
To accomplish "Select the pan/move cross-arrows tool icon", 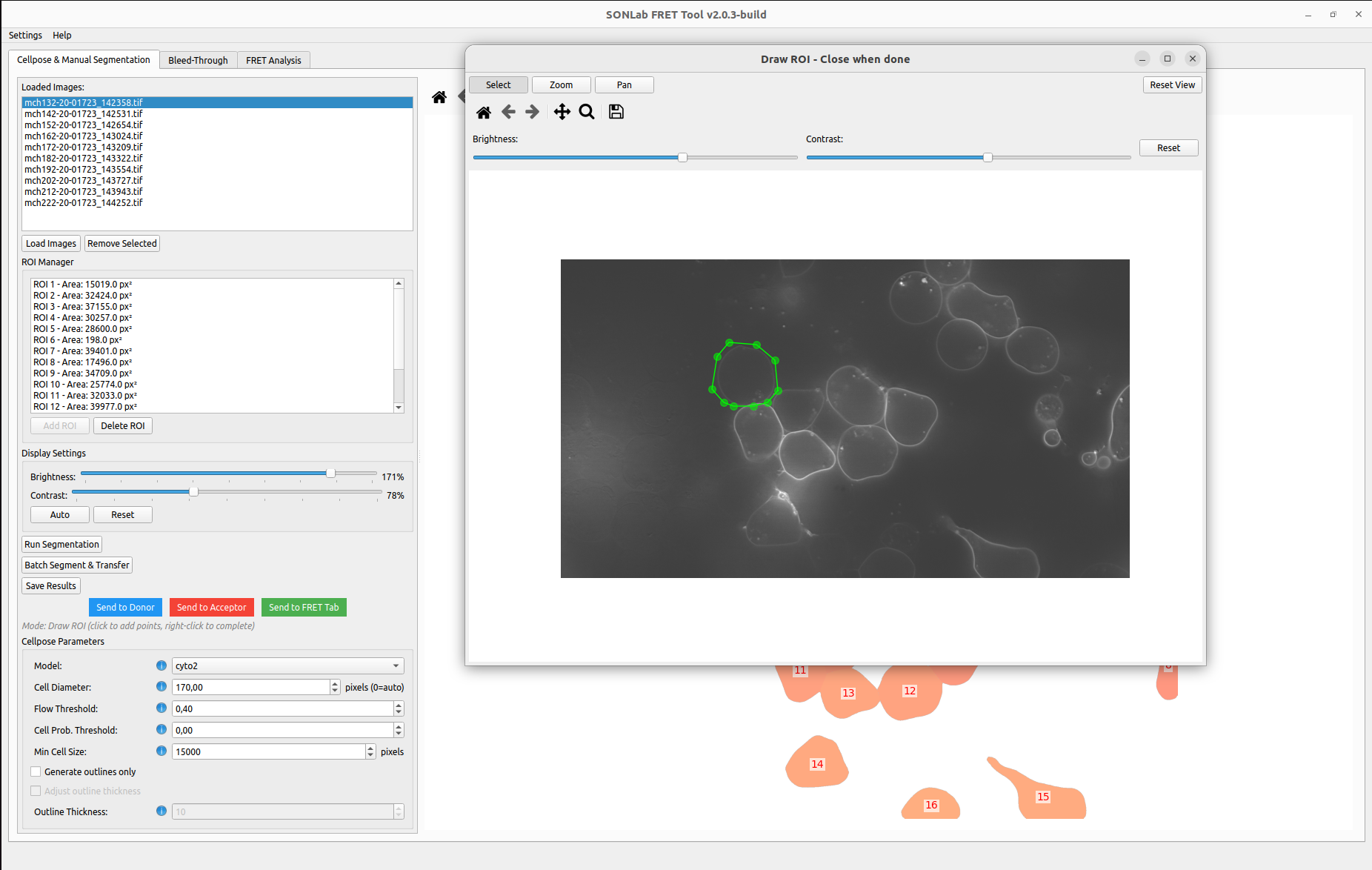I will click(562, 112).
